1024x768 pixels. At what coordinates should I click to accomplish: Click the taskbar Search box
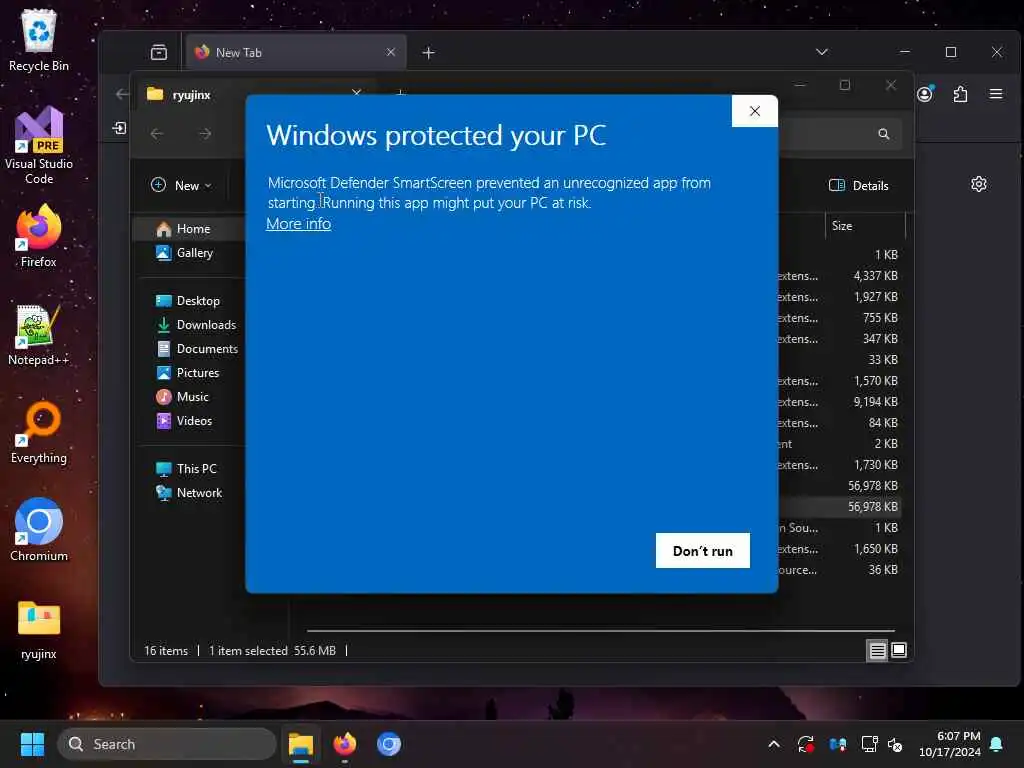click(167, 744)
